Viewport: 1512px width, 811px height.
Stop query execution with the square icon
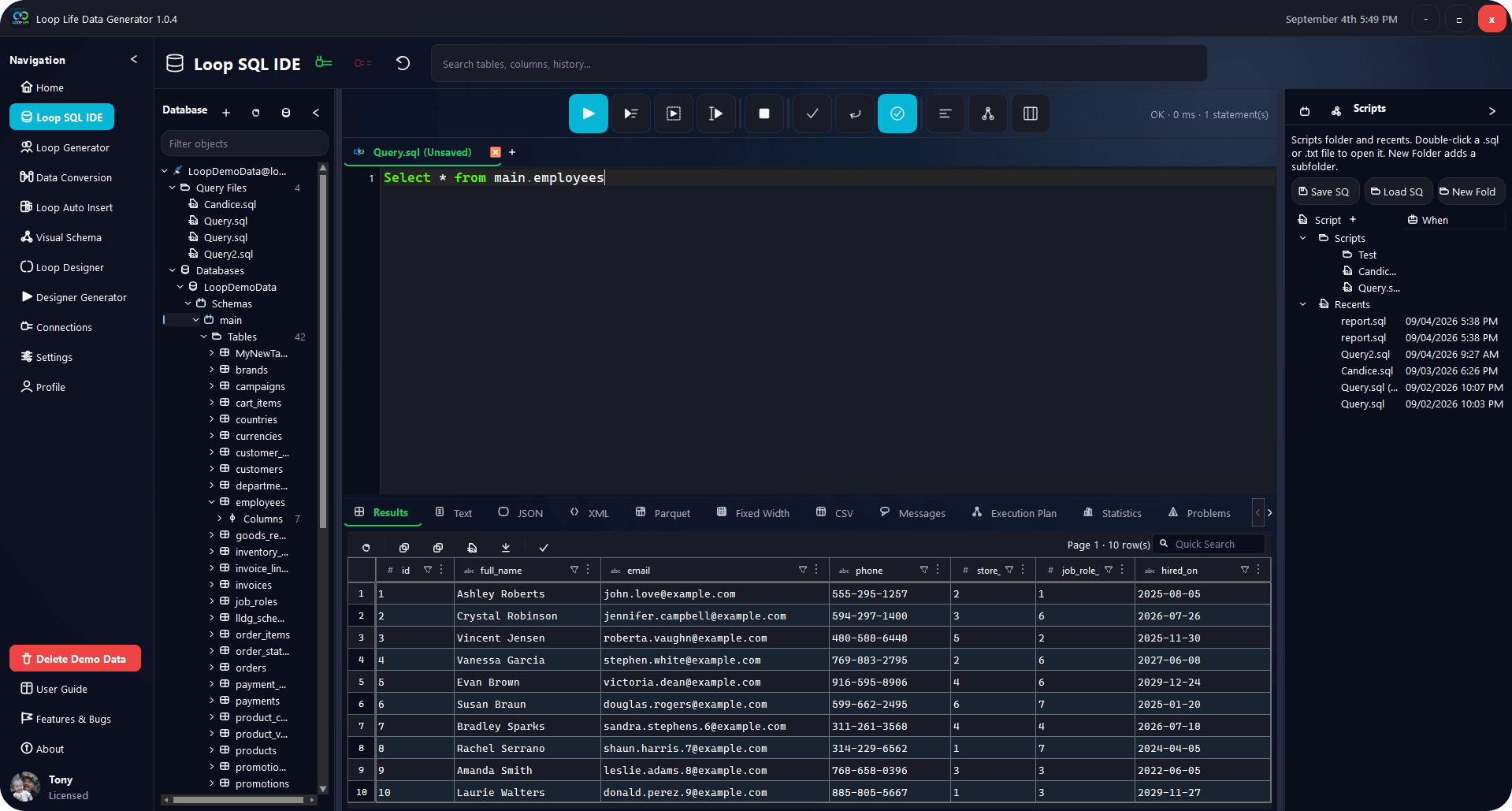[763, 113]
